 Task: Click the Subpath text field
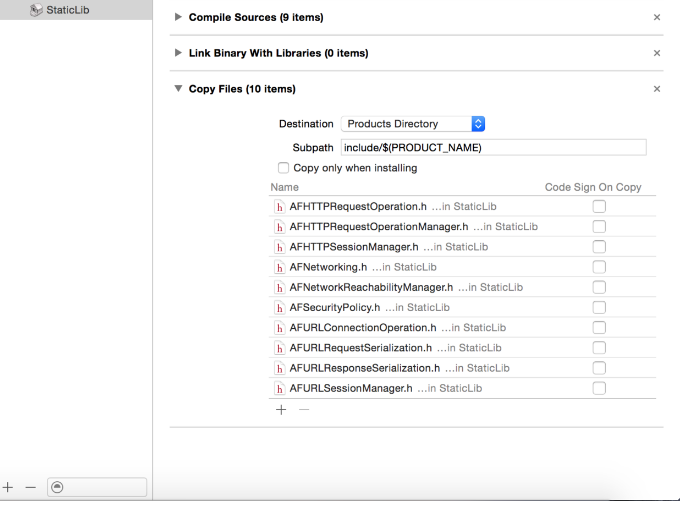(493, 147)
